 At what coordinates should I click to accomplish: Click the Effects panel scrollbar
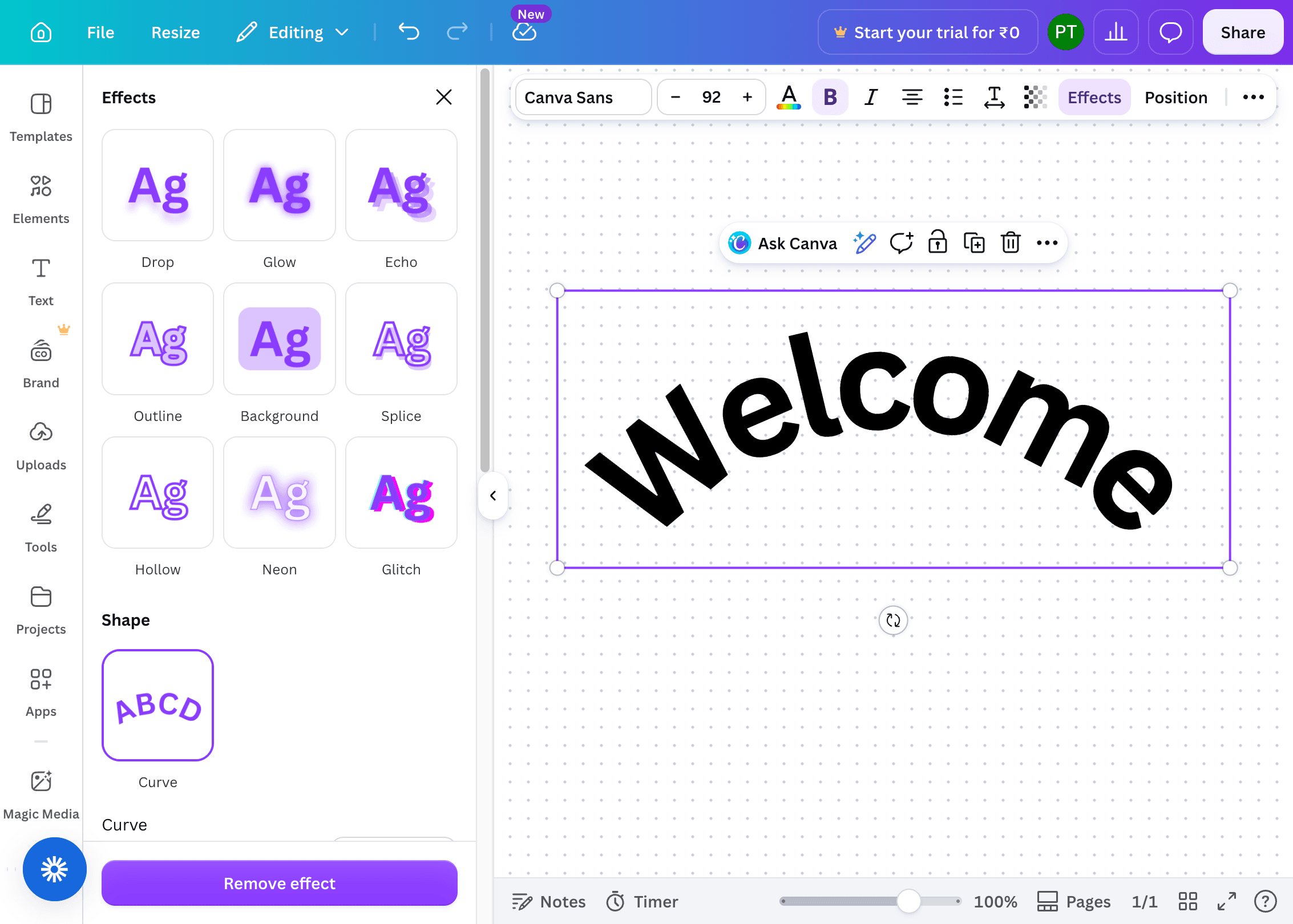pos(485,270)
